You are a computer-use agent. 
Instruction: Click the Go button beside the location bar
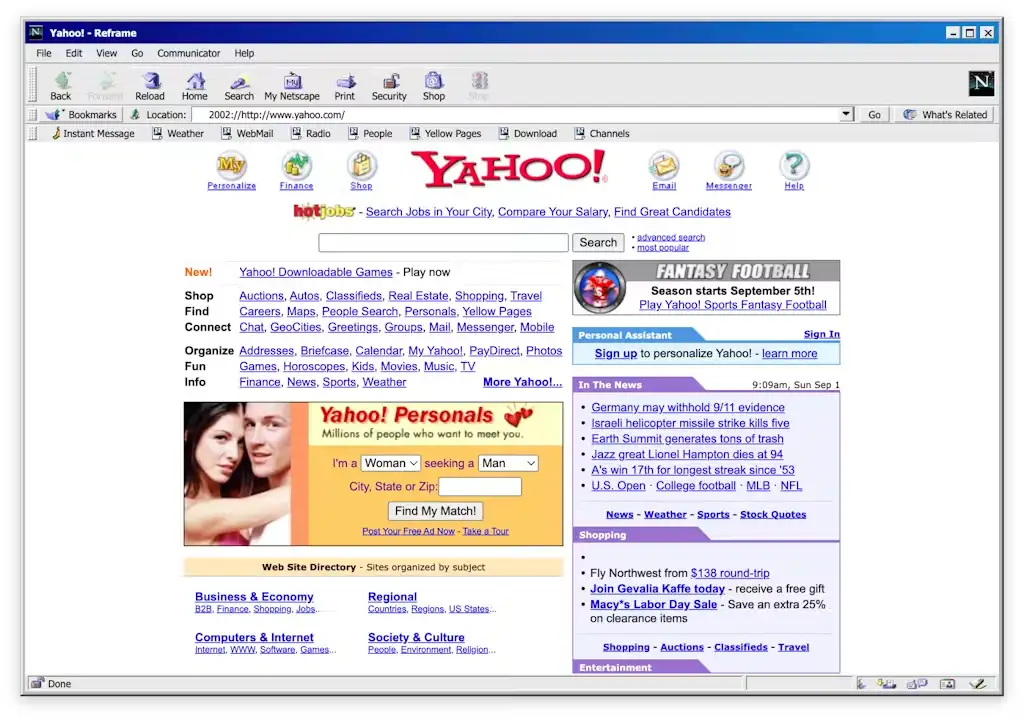[874, 114]
